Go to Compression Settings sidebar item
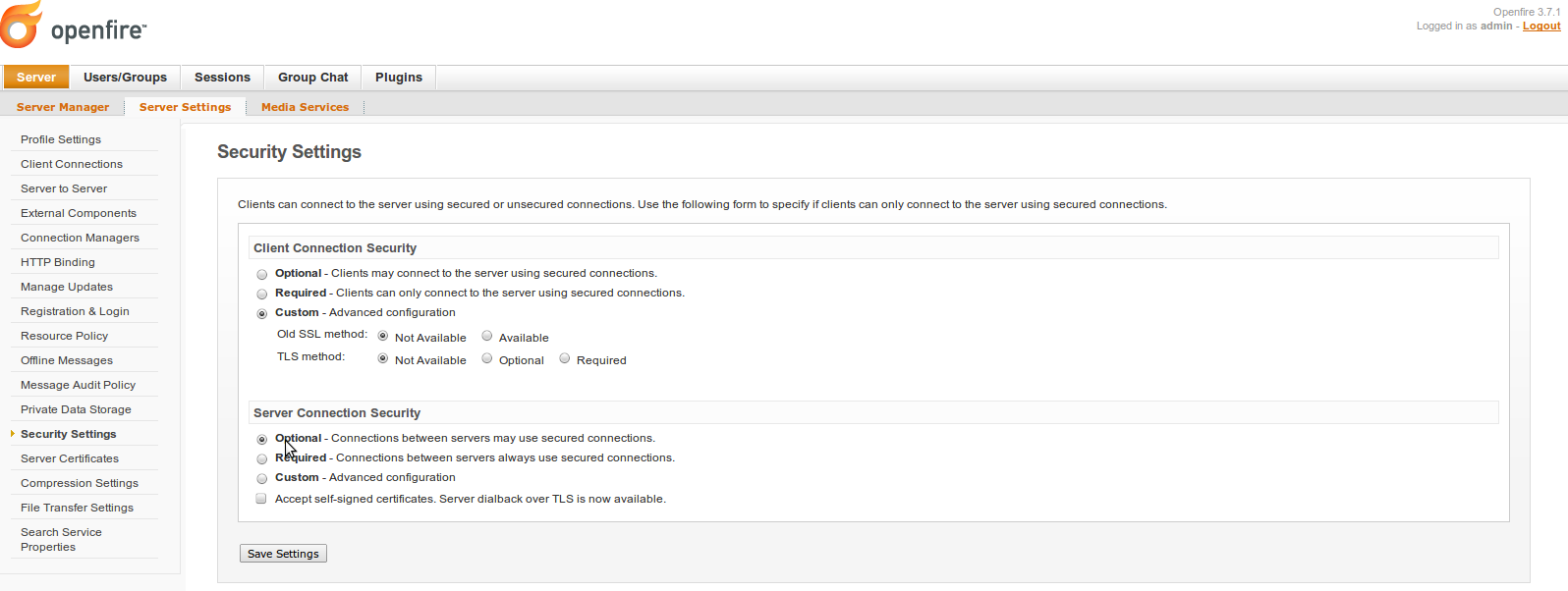Viewport: 1568px width, 591px height. tap(80, 483)
